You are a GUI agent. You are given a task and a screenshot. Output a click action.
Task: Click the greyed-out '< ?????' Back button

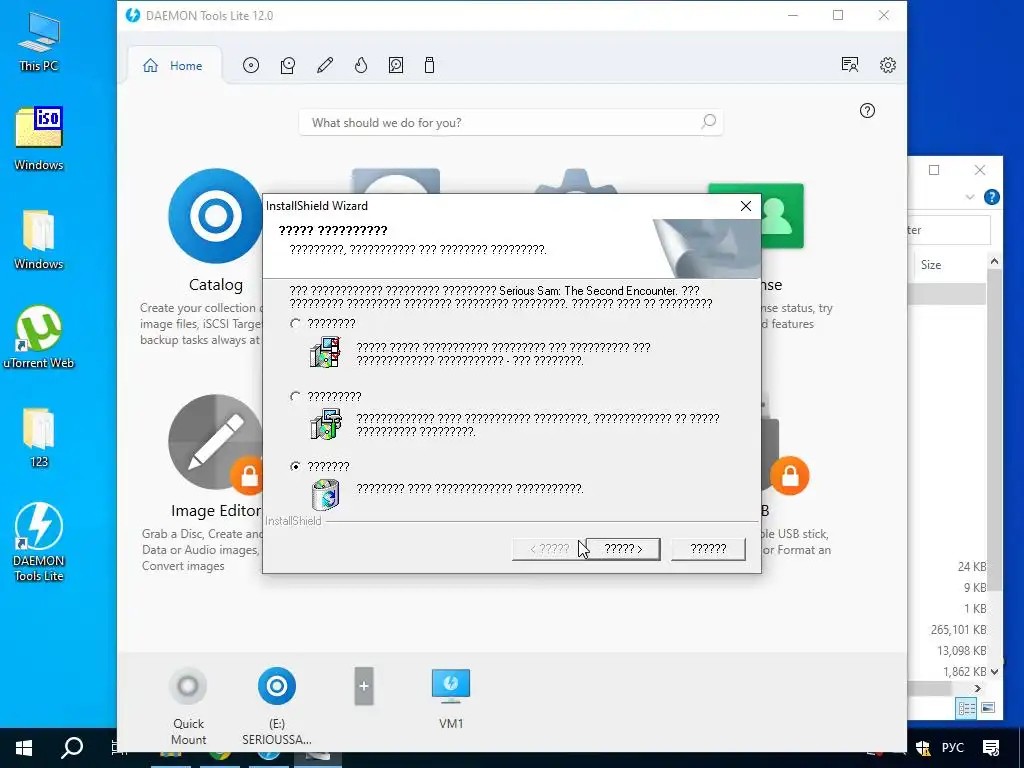[549, 549]
